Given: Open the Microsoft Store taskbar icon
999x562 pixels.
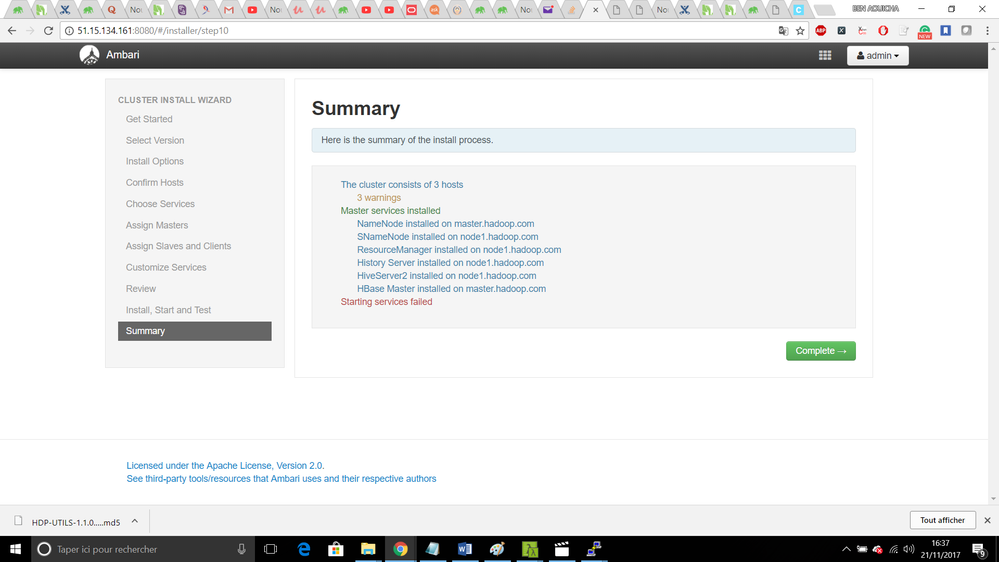Looking at the screenshot, I should click(336, 549).
